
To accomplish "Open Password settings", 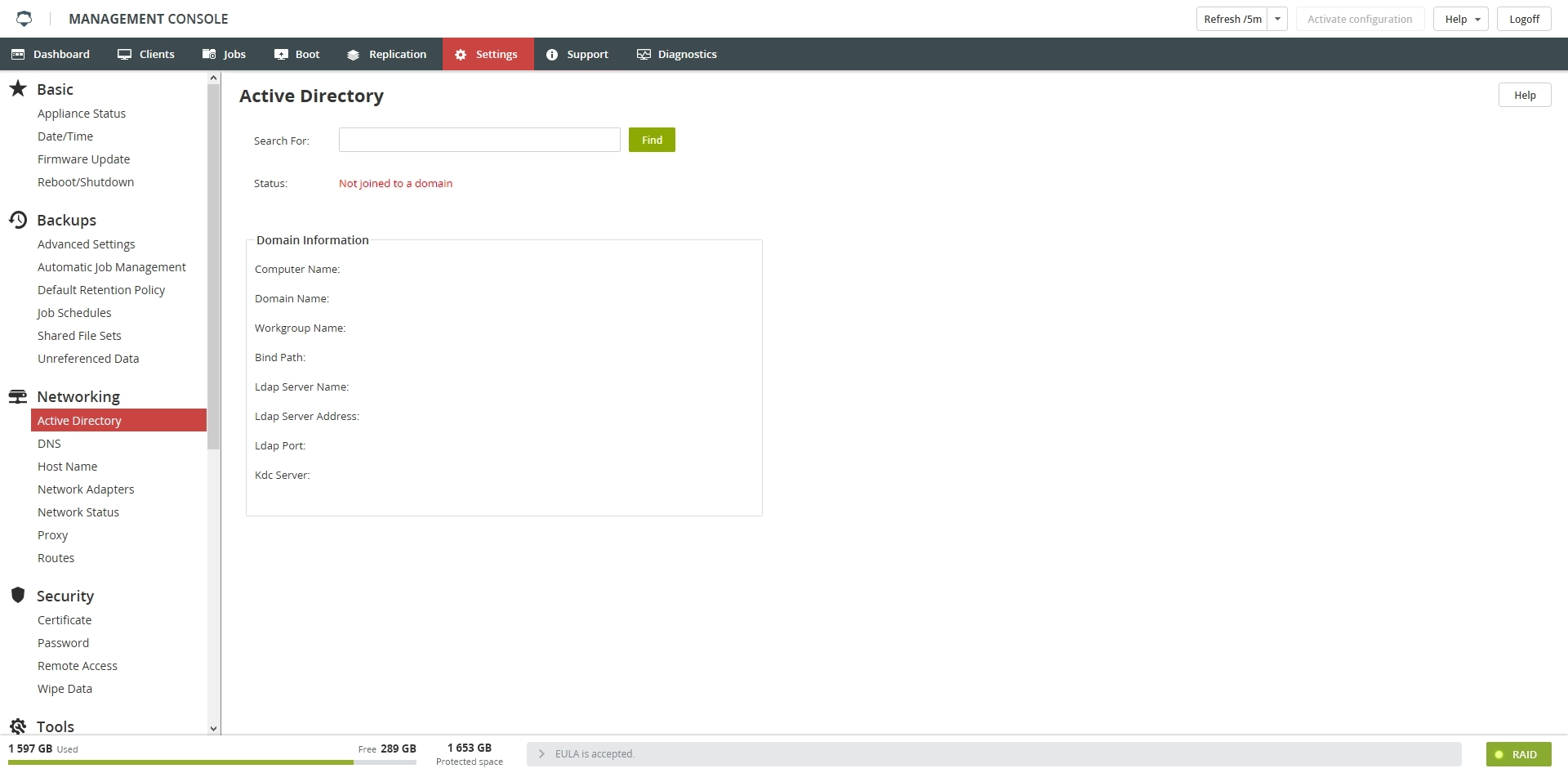I will pos(63,643).
